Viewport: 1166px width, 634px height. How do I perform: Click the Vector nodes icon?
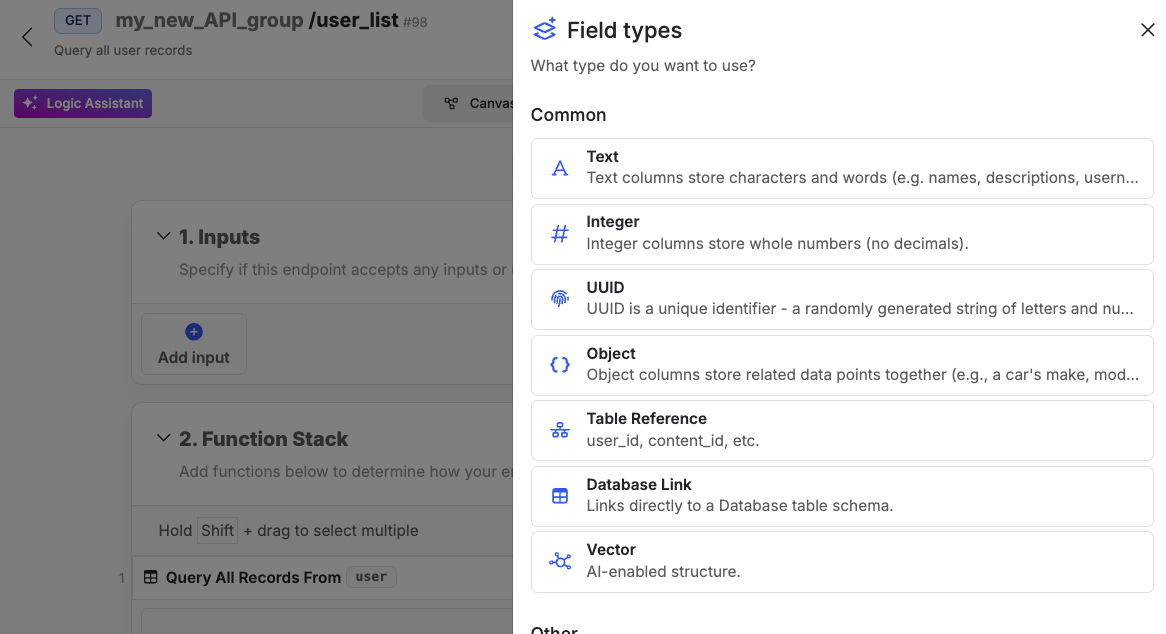[560, 561]
